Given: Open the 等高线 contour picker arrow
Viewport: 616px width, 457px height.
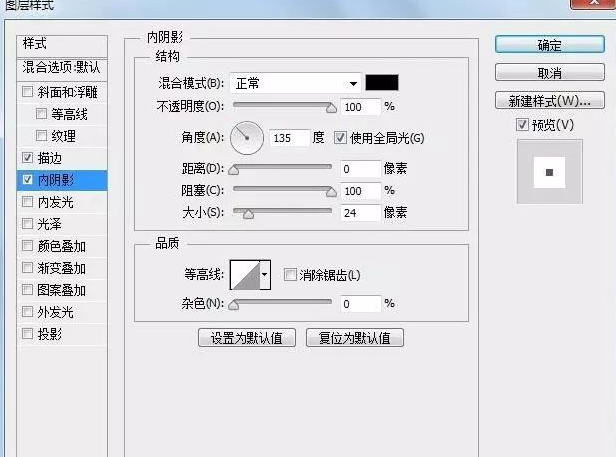Looking at the screenshot, I should (x=265, y=275).
